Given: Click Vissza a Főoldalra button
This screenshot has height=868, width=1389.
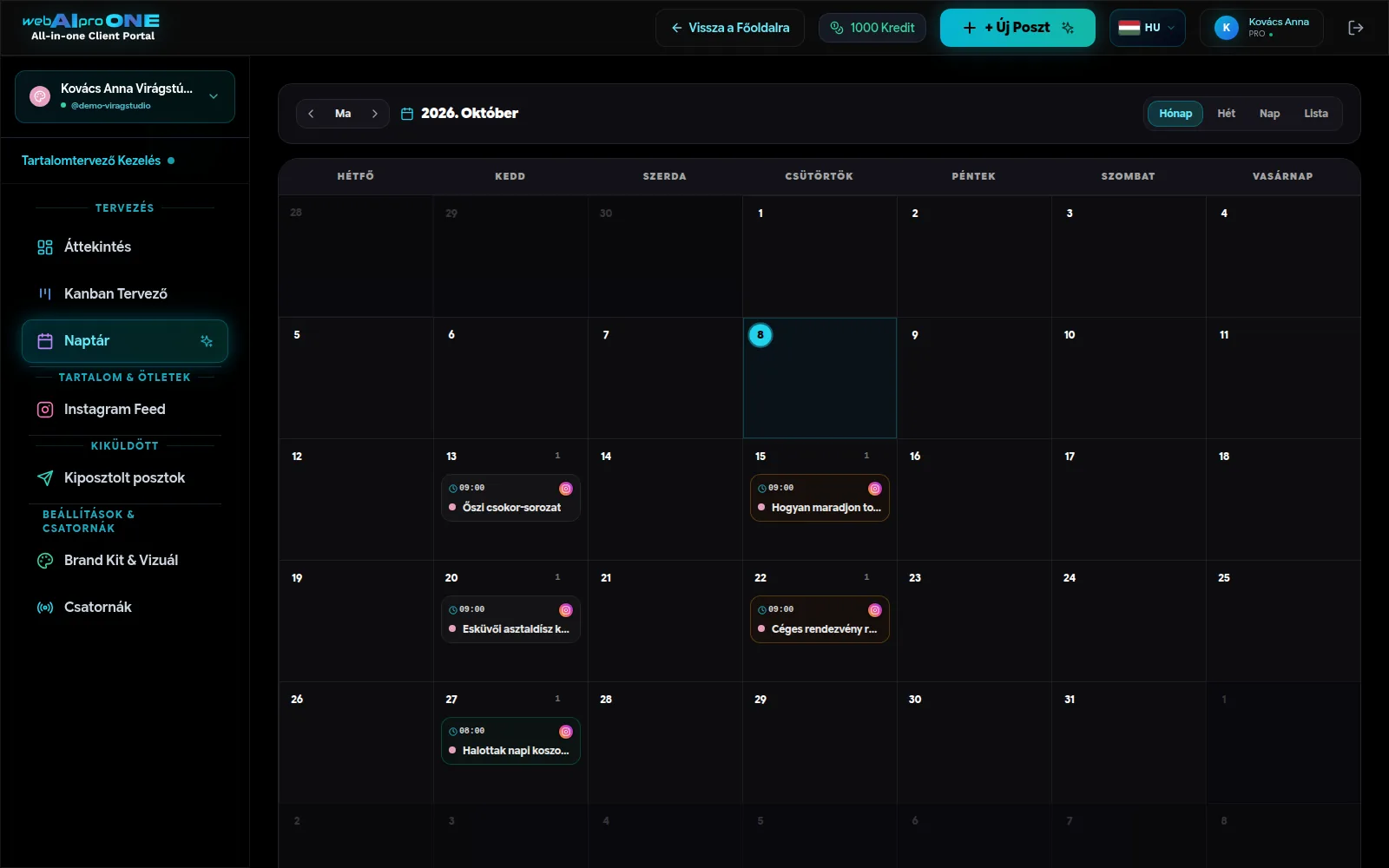Looking at the screenshot, I should point(730,28).
